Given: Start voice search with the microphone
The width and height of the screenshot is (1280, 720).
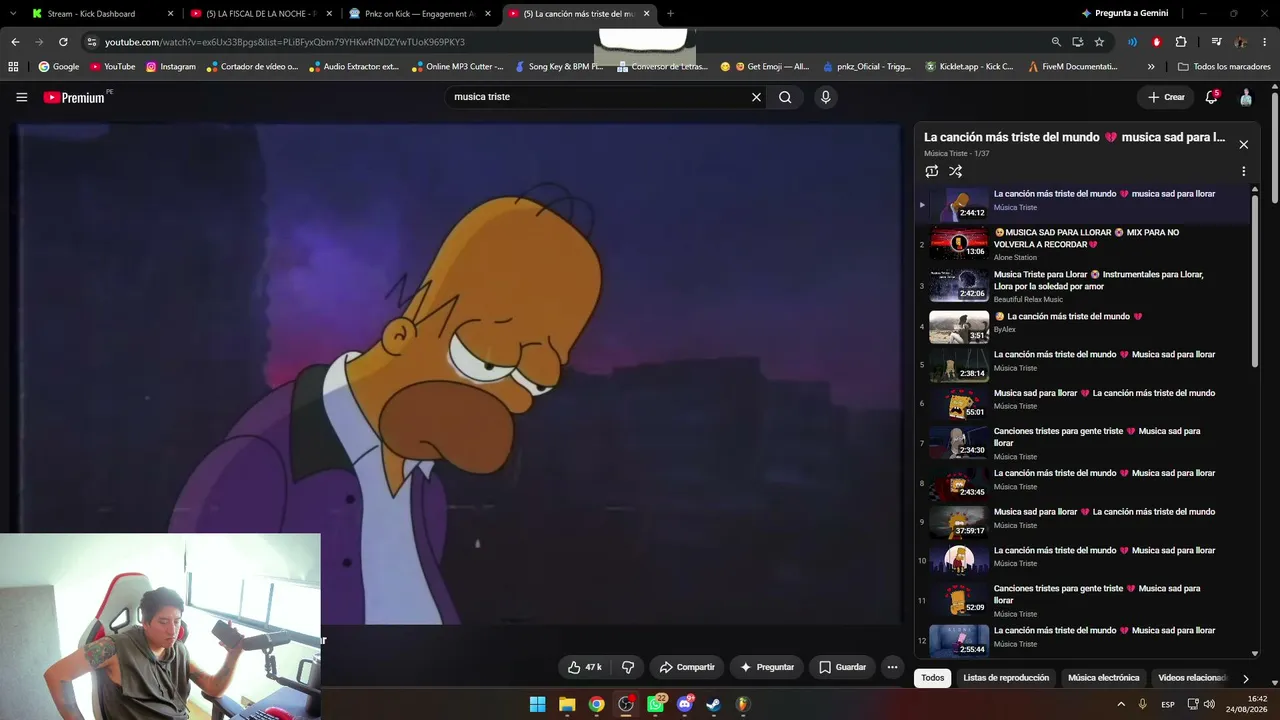Looking at the screenshot, I should click(x=825, y=97).
